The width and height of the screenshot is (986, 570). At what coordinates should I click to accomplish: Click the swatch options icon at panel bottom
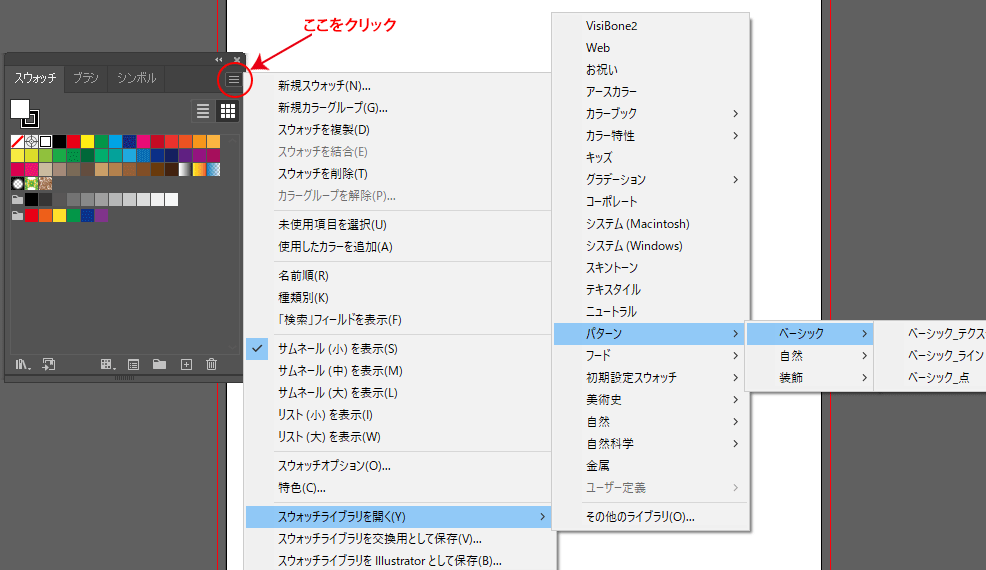point(133,364)
